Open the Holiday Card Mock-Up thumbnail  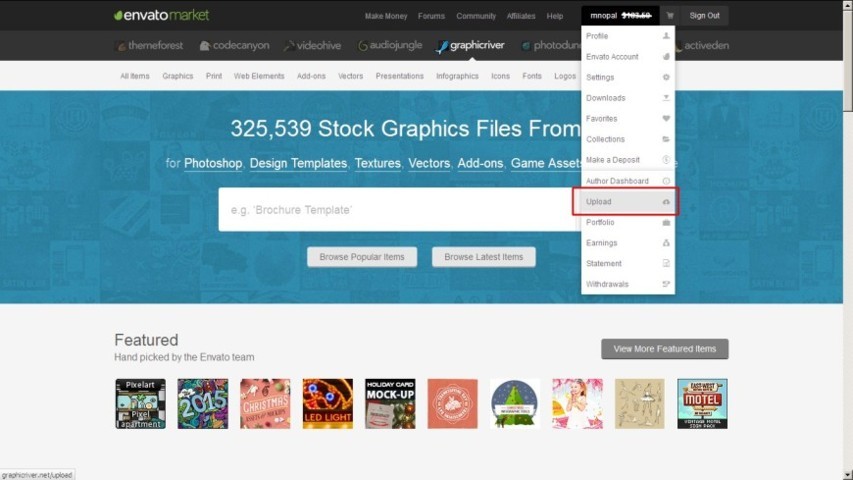pyautogui.click(x=390, y=404)
